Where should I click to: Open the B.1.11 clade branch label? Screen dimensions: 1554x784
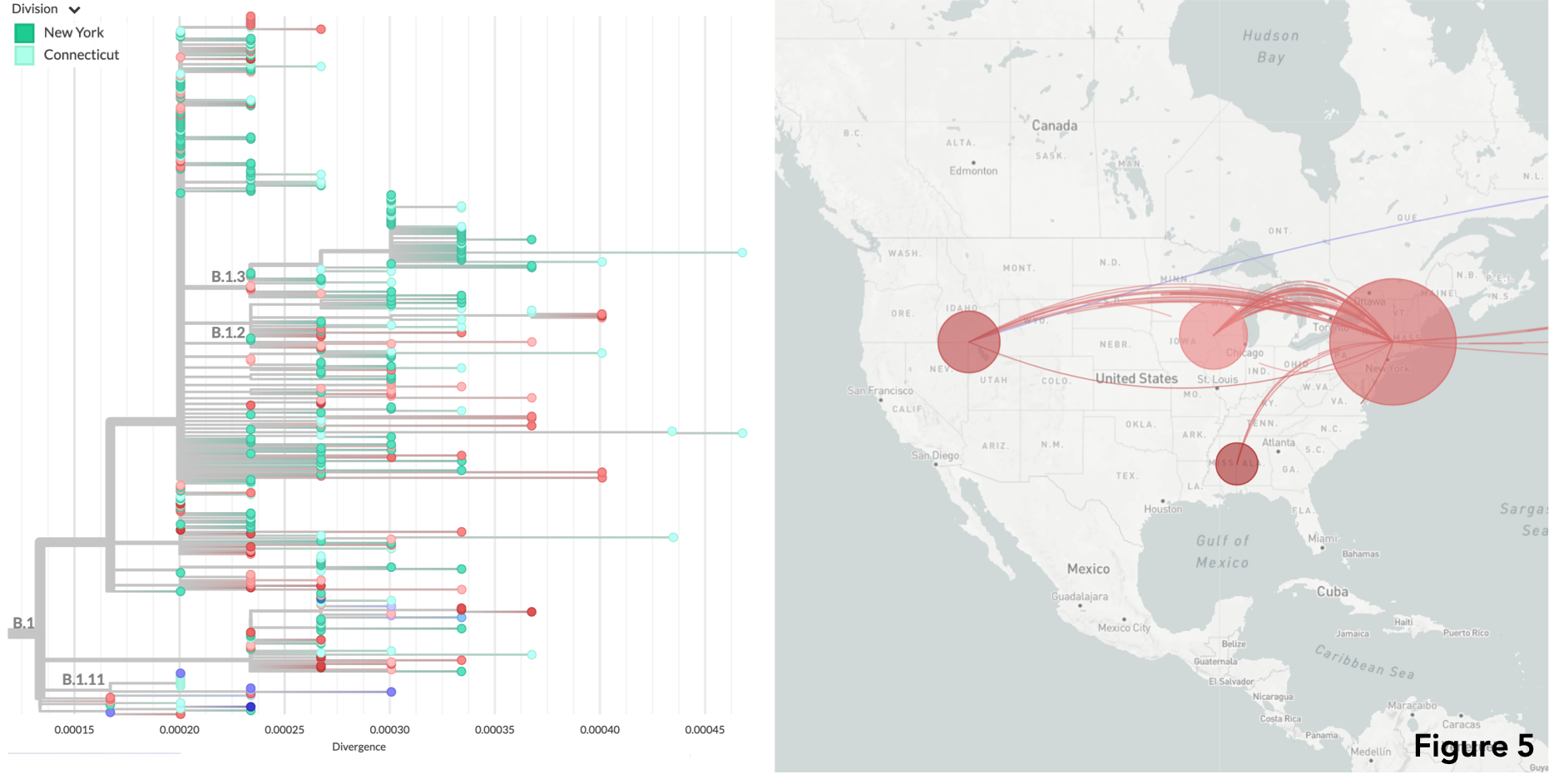tap(83, 680)
